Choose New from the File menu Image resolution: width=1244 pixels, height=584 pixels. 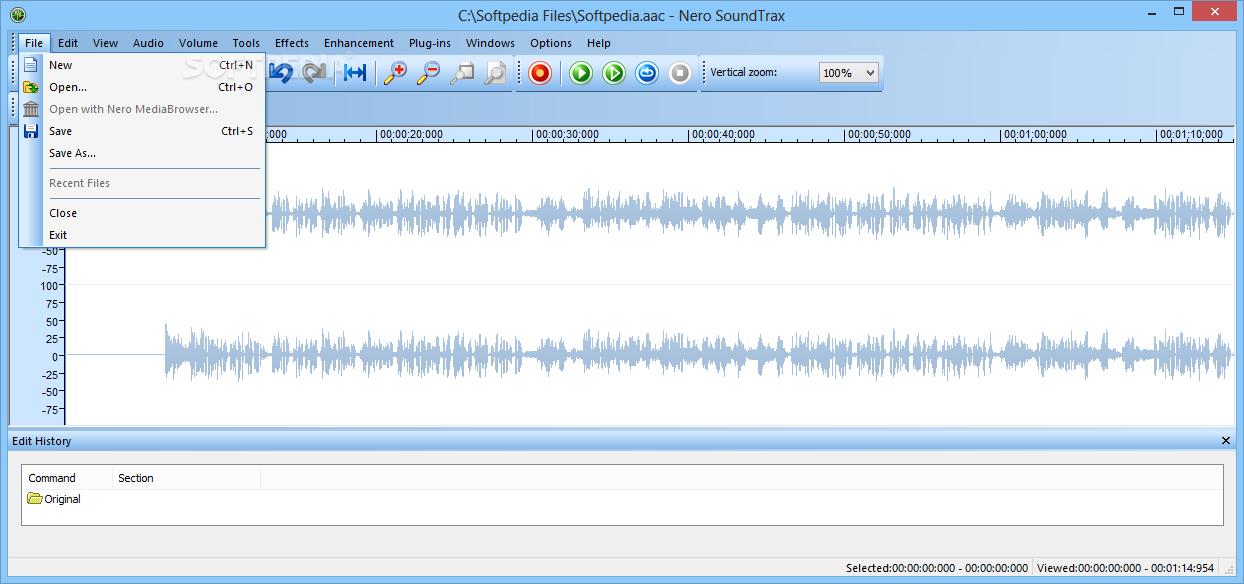pos(142,65)
